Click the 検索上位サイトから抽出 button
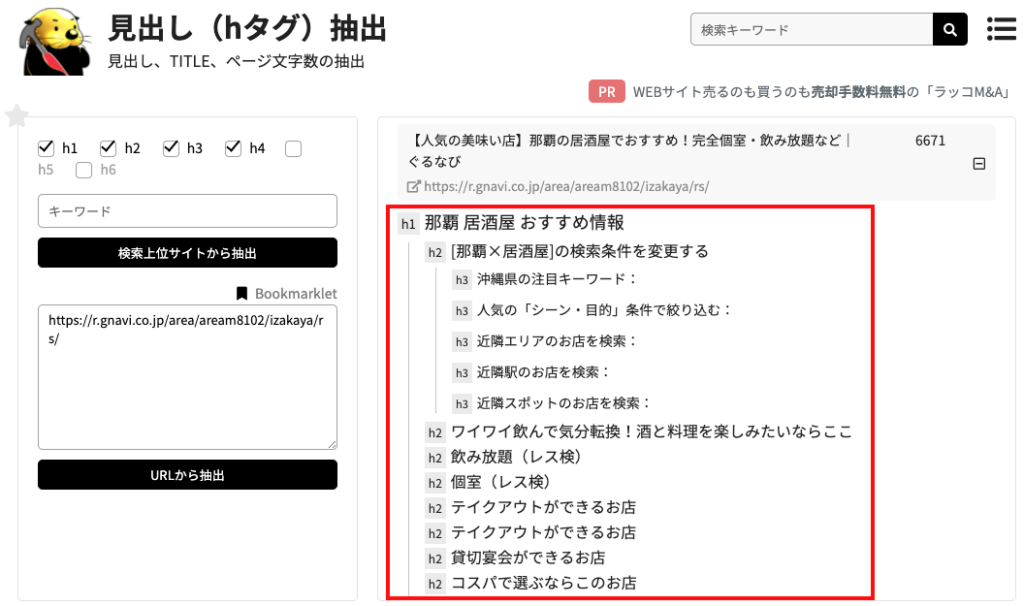Viewport: 1024px width, 606px height. (187, 253)
